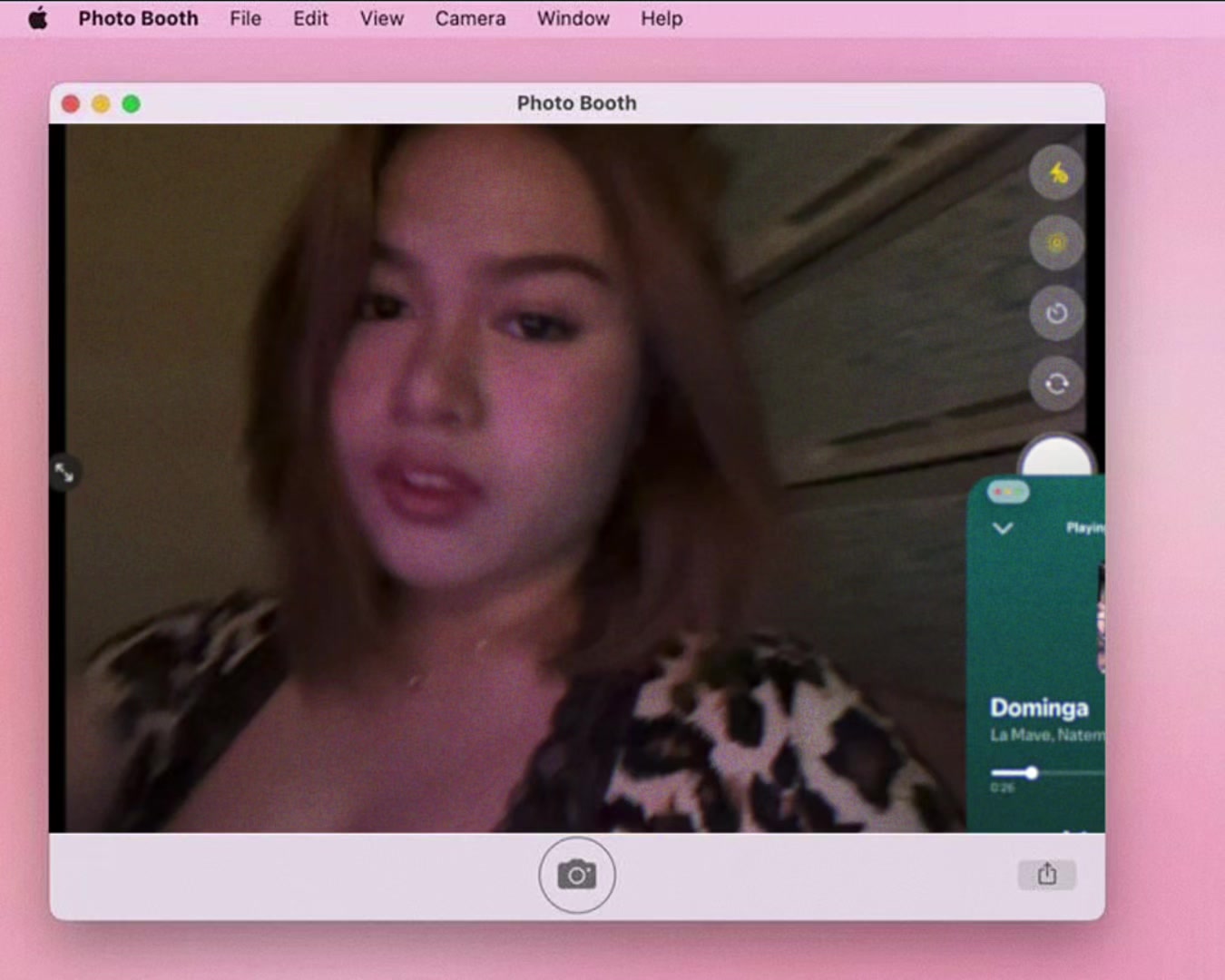Viewport: 1225px width, 980px height.
Task: Open the Camera menu
Action: (470, 18)
